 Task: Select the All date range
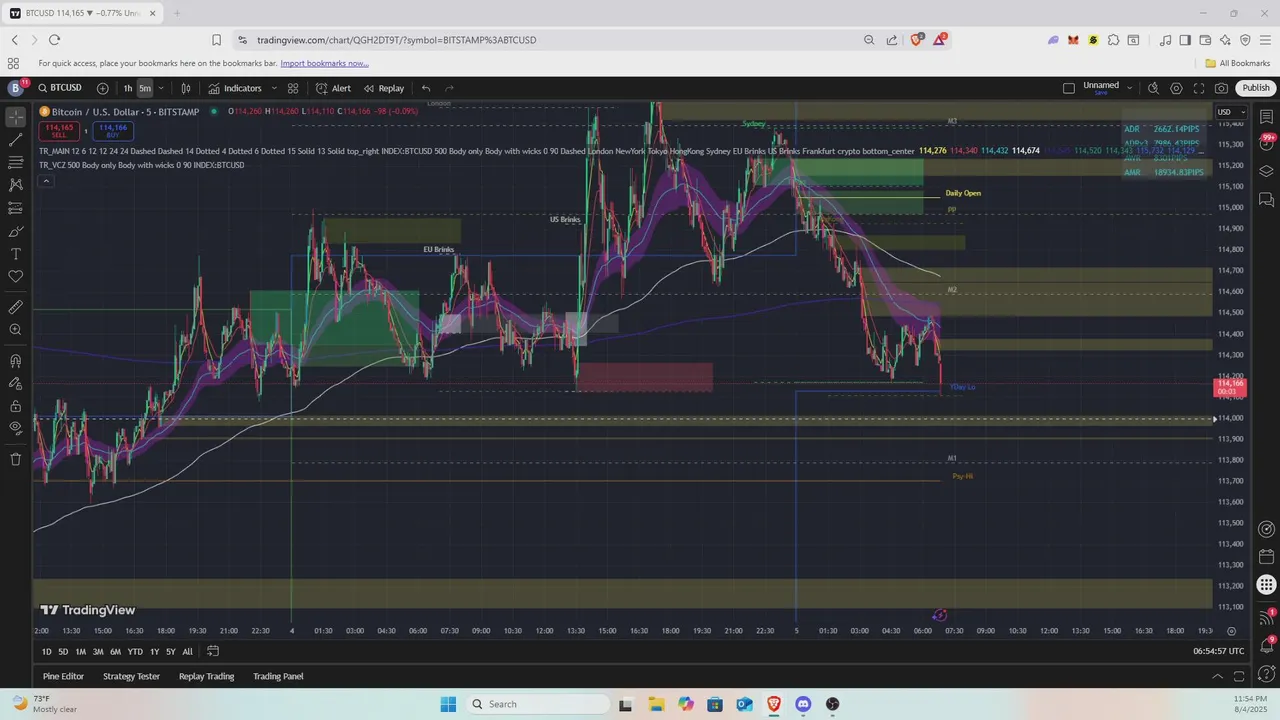(187, 651)
